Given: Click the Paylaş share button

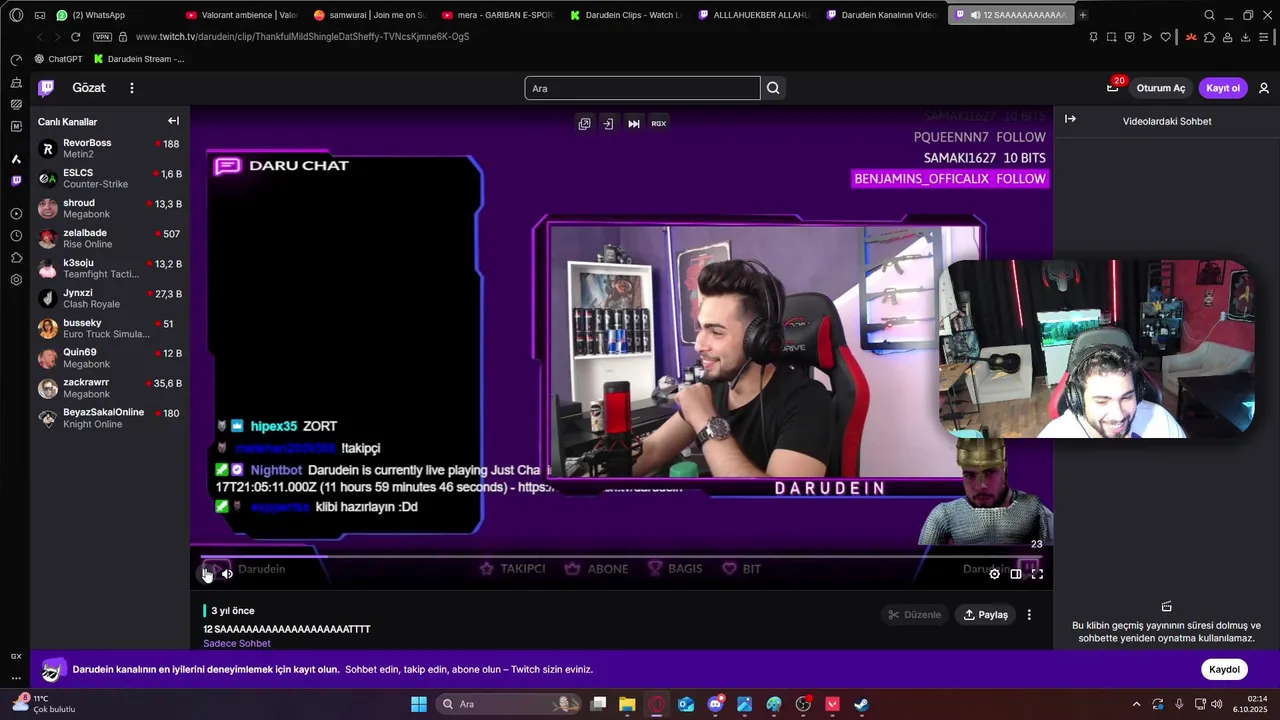Looking at the screenshot, I should [985, 615].
